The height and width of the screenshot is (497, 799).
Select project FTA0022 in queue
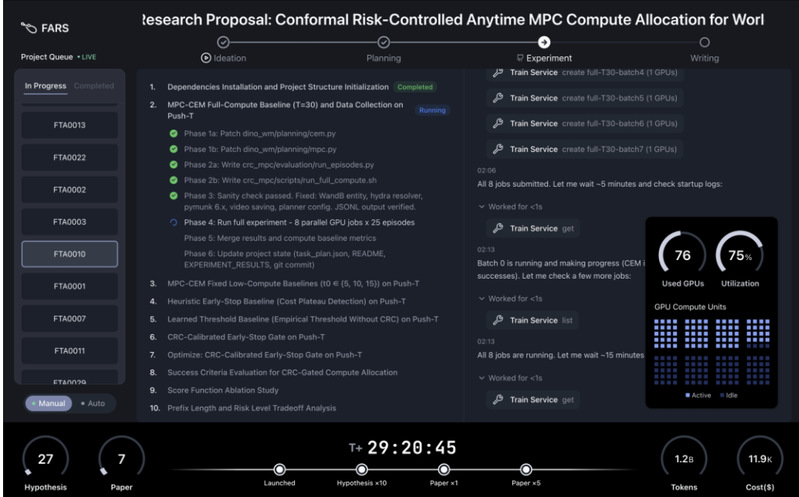69,157
